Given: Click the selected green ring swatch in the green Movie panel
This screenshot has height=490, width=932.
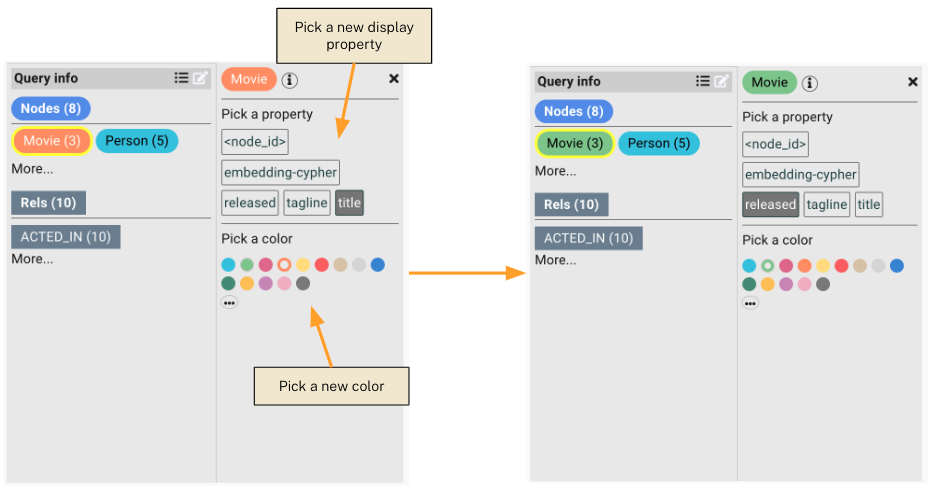Looking at the screenshot, I should click(767, 266).
